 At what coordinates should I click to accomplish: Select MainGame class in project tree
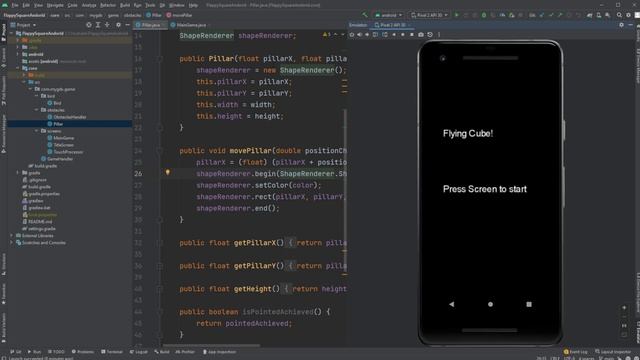point(61,138)
